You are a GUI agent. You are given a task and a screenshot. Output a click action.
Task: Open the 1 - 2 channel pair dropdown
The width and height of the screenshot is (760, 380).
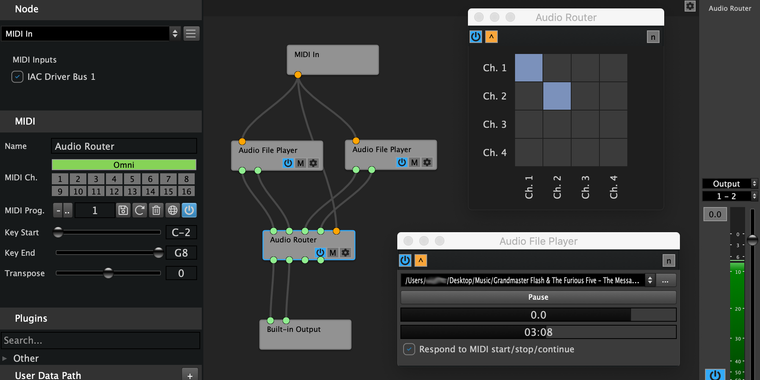point(729,196)
